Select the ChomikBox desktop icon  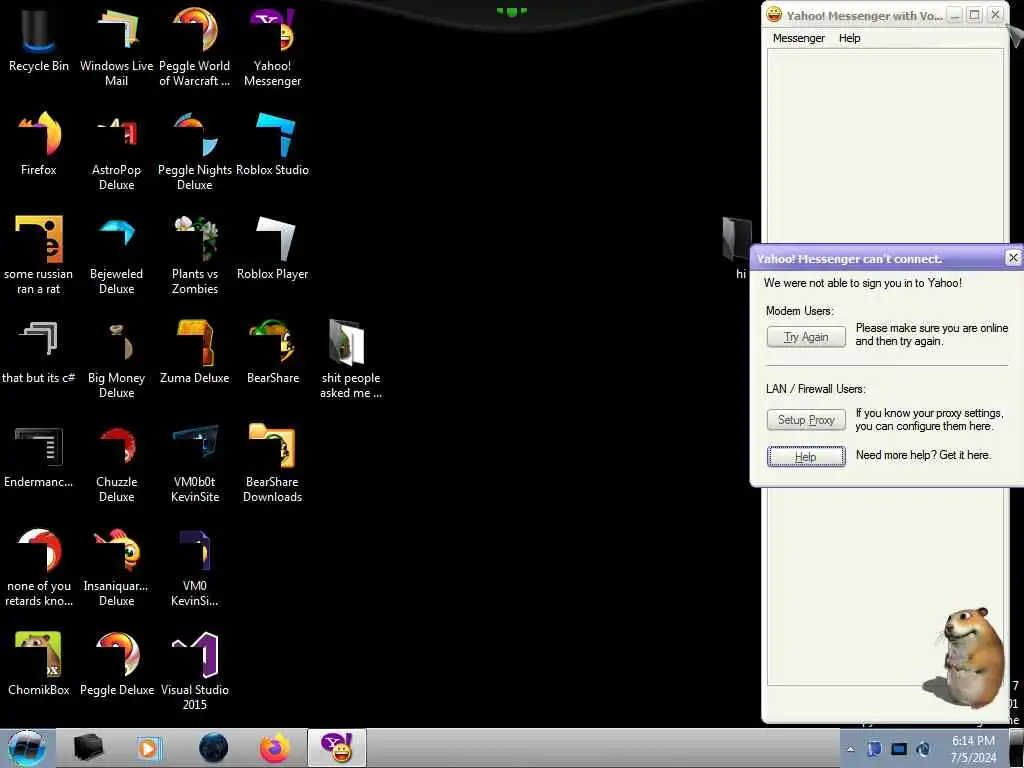coord(39,664)
